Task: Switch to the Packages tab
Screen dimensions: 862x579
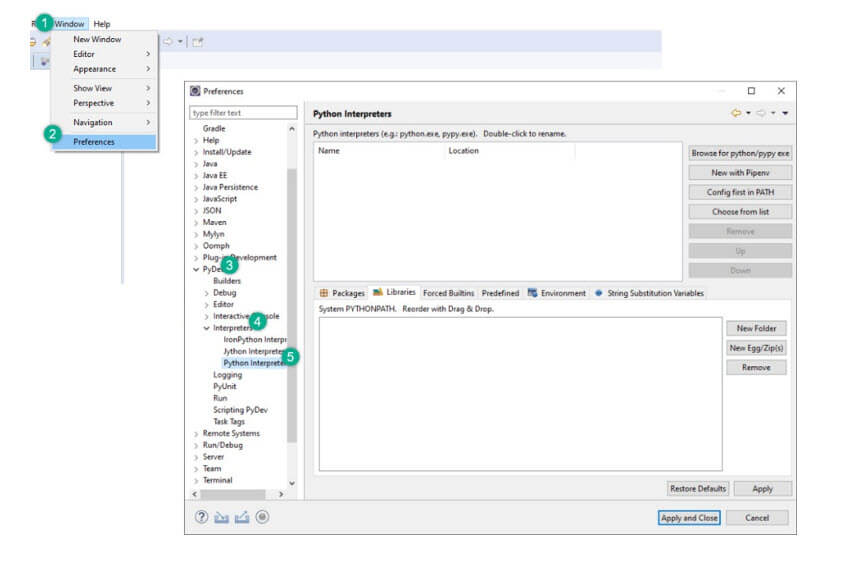Action: coord(342,293)
